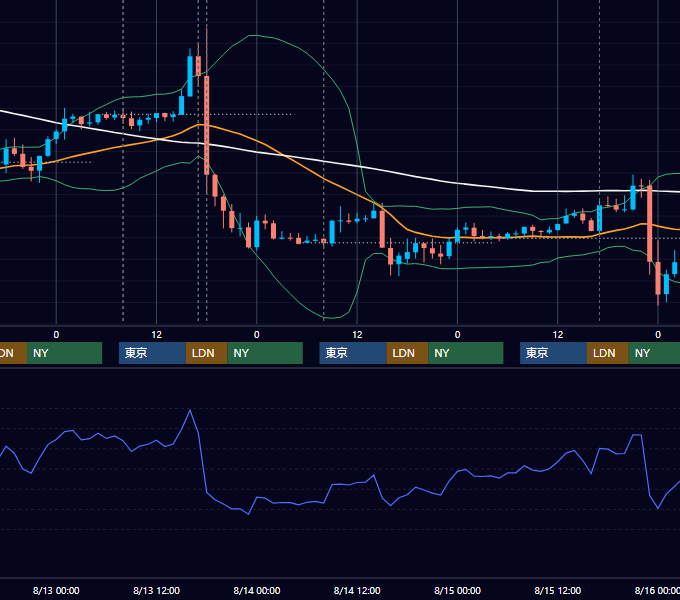Select the 8/13 NY session block
This screenshot has width=680, height=600.
point(265,353)
